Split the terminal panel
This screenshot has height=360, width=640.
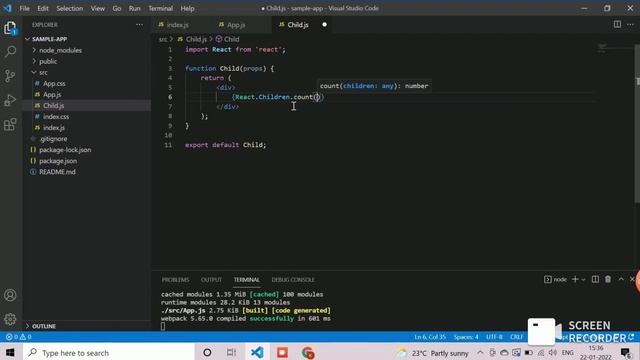[x=595, y=279]
